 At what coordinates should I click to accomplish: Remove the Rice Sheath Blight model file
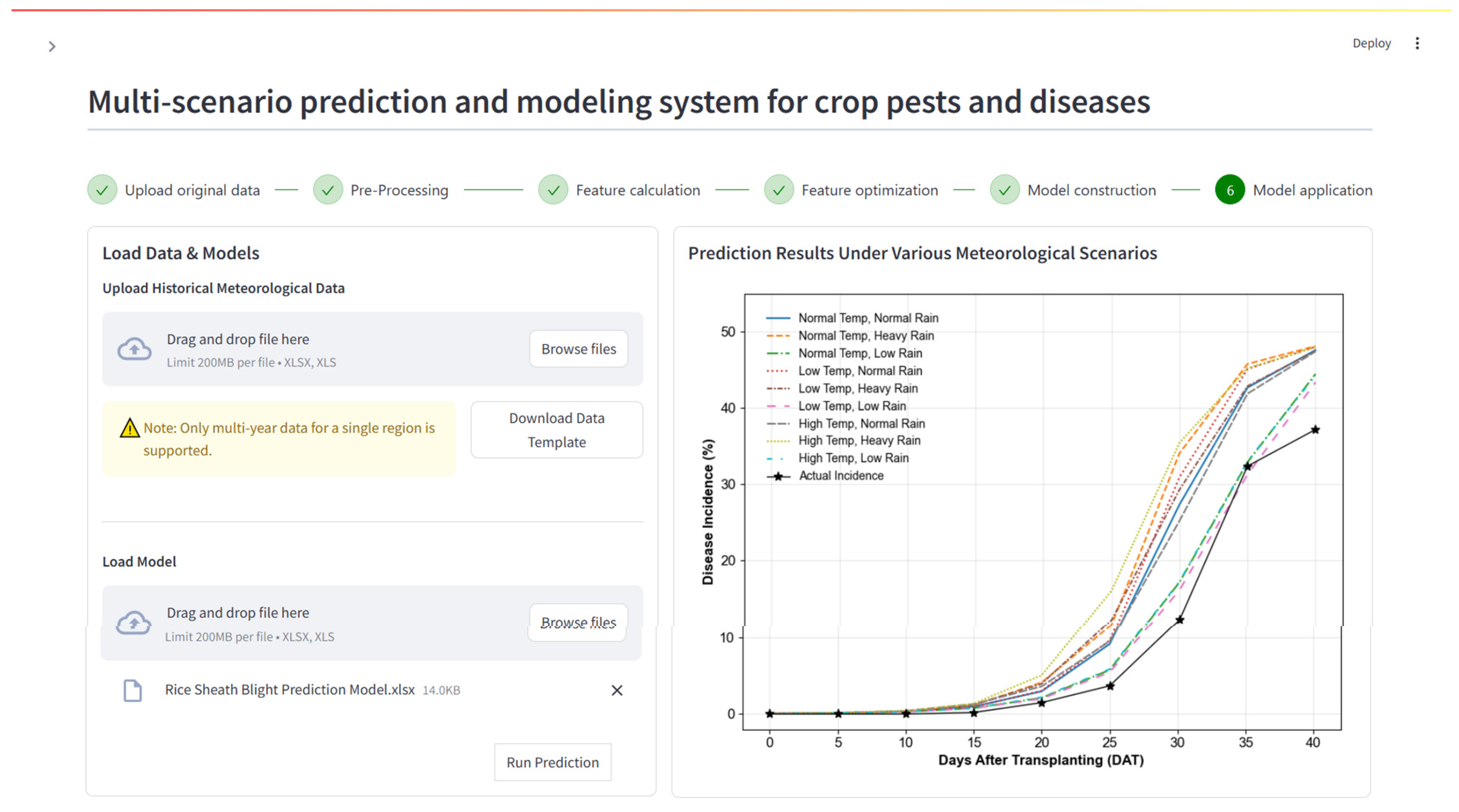coord(617,690)
